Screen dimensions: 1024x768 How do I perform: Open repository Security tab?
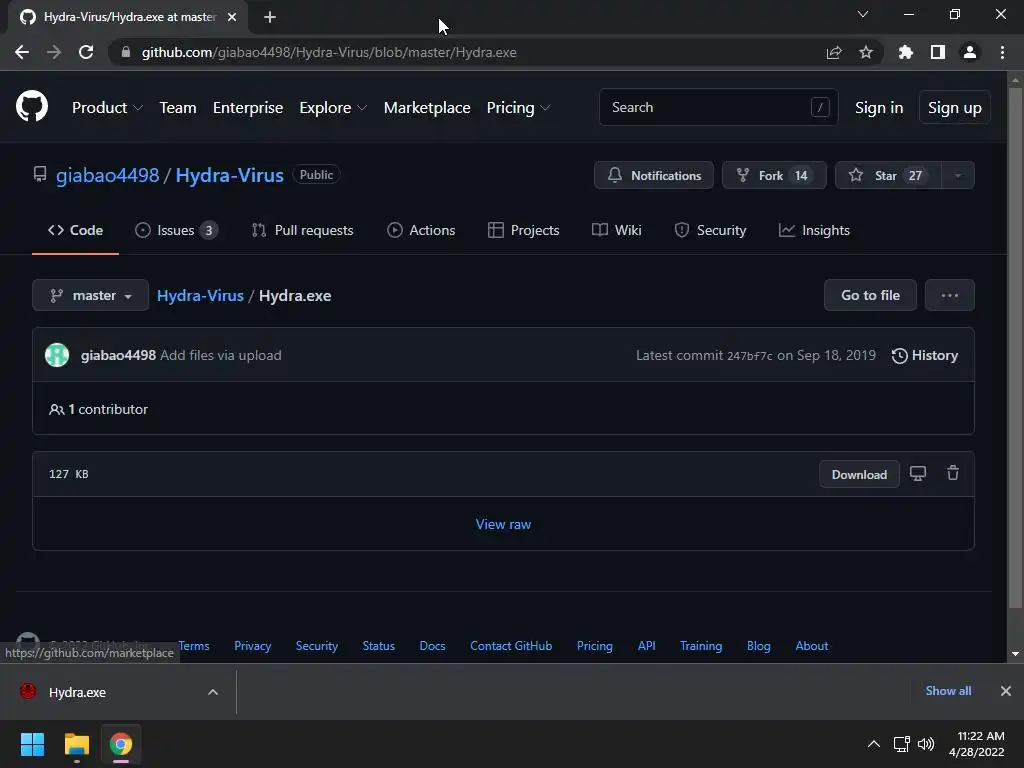click(710, 230)
